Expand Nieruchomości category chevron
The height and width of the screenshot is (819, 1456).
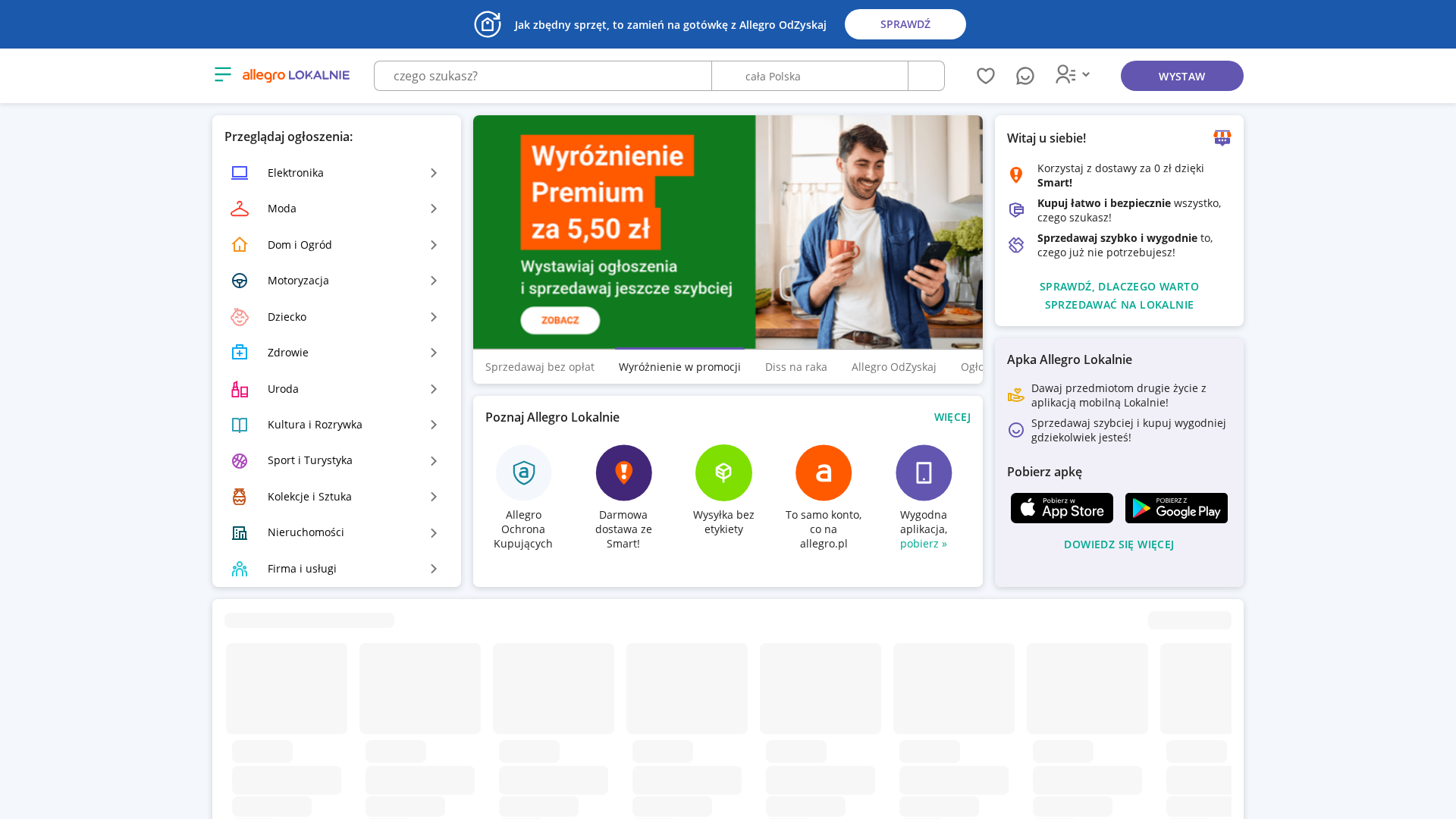(434, 533)
